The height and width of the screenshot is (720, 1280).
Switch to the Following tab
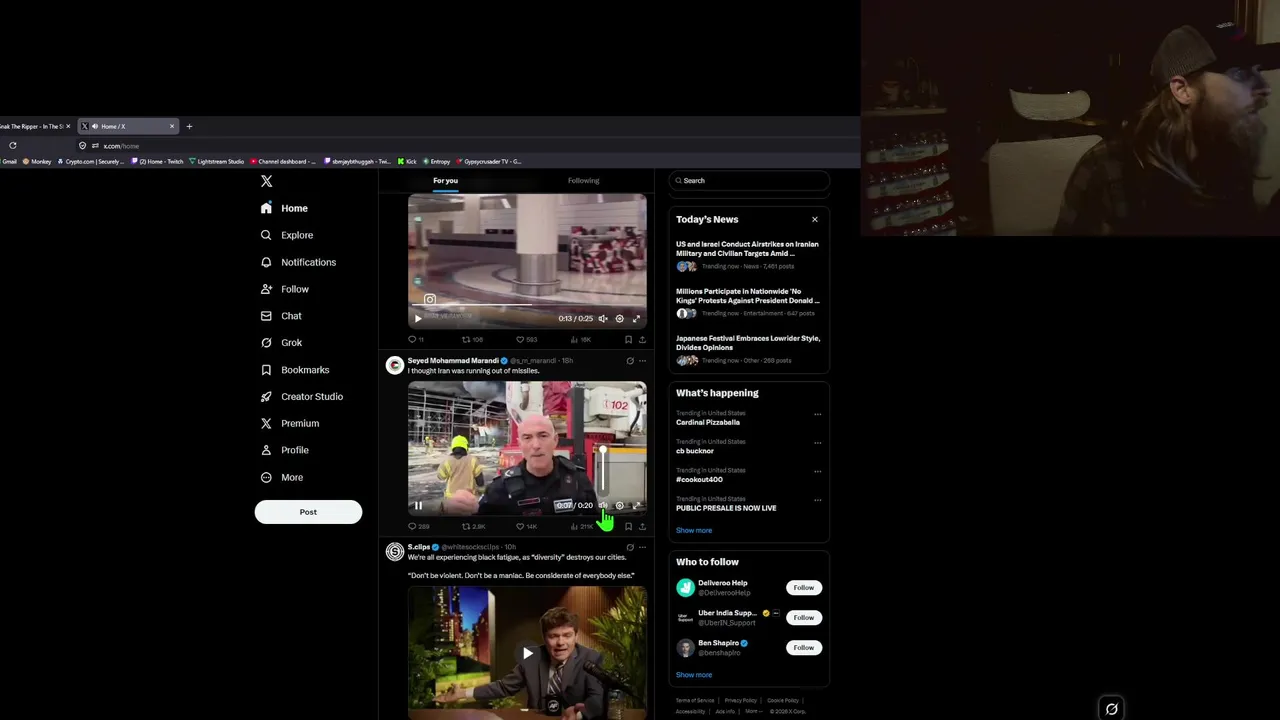point(583,180)
